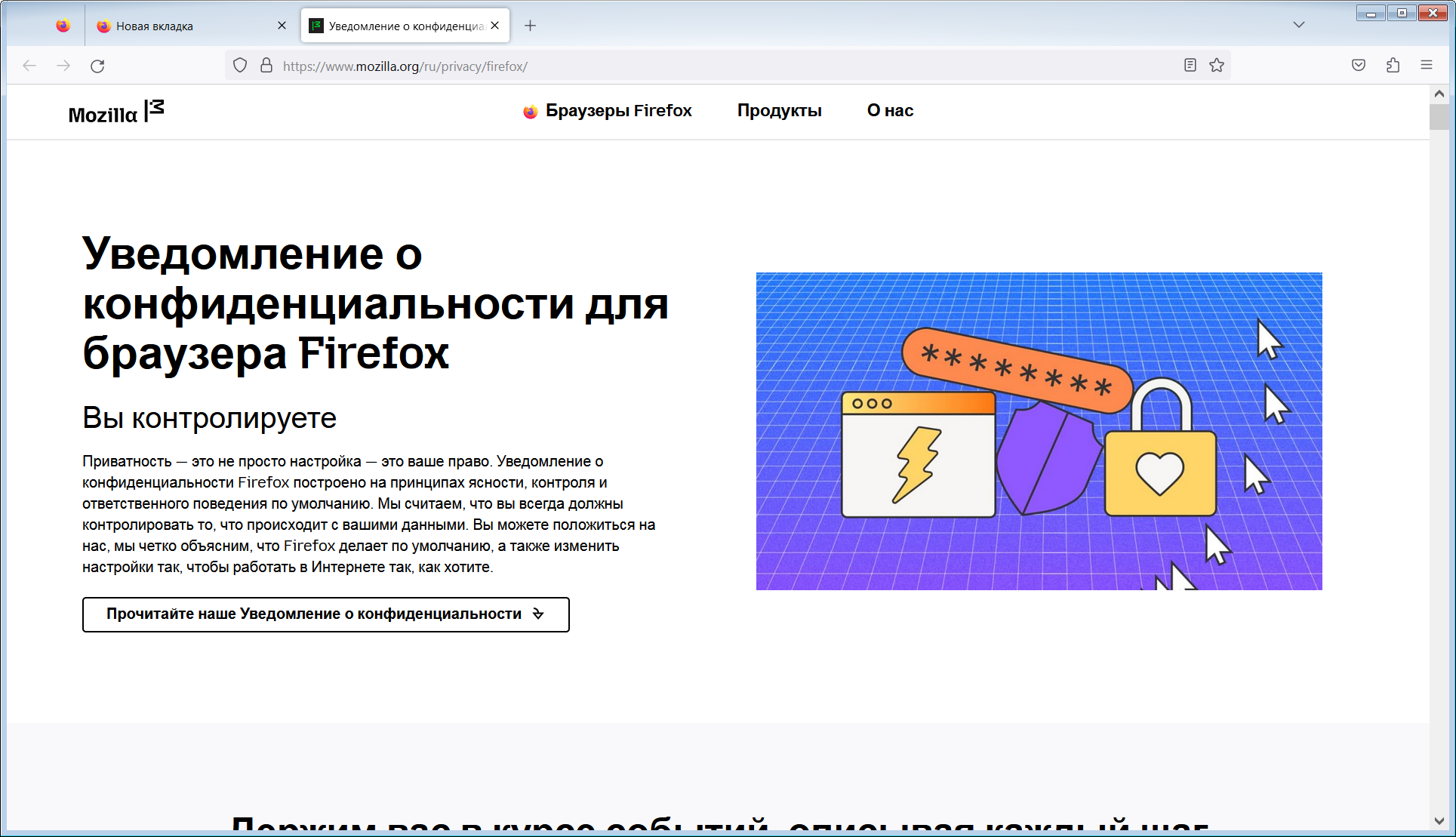Close the Новая вкладка tab
The height and width of the screenshot is (837, 1456).
coord(282,26)
